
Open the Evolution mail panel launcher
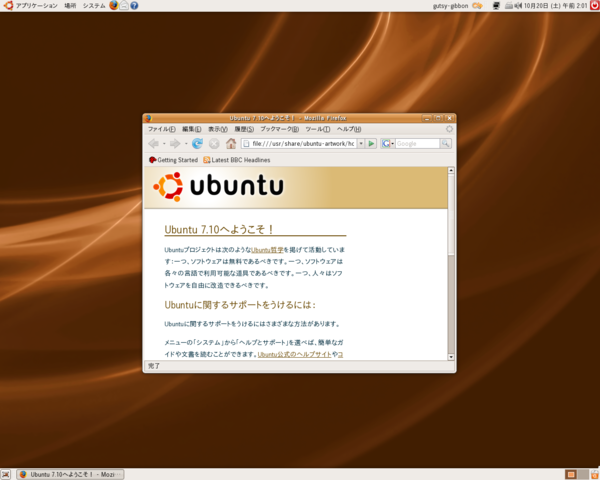[124, 5]
